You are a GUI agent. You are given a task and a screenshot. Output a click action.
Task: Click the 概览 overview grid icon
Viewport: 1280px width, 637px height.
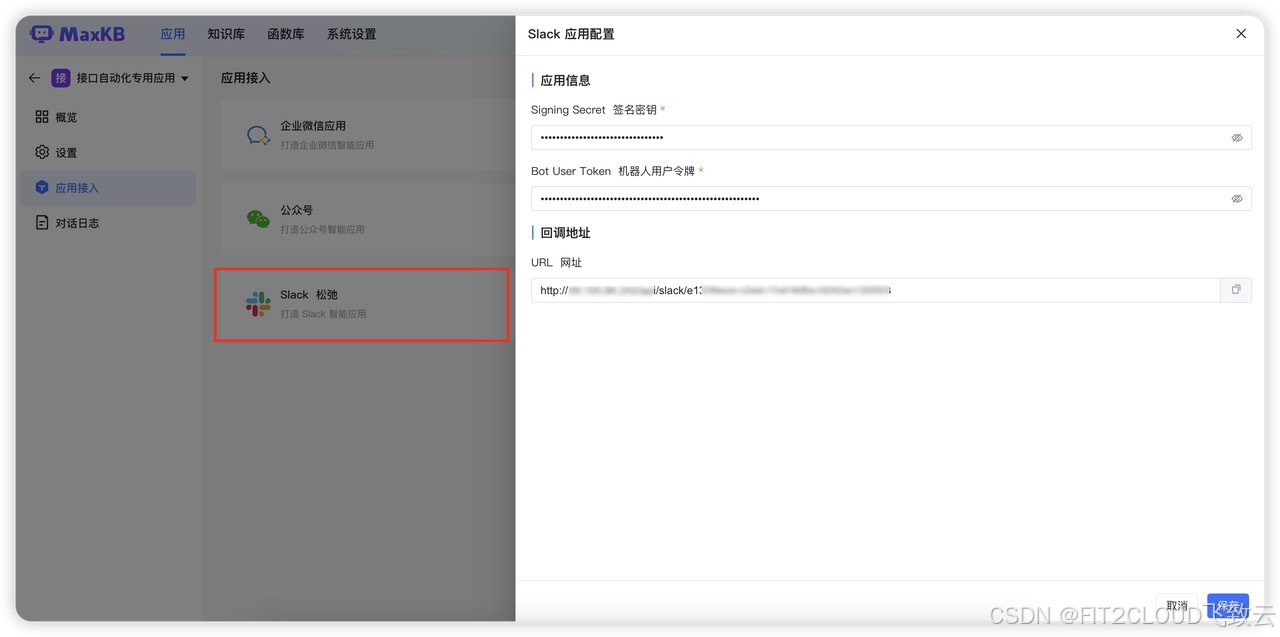[42, 117]
